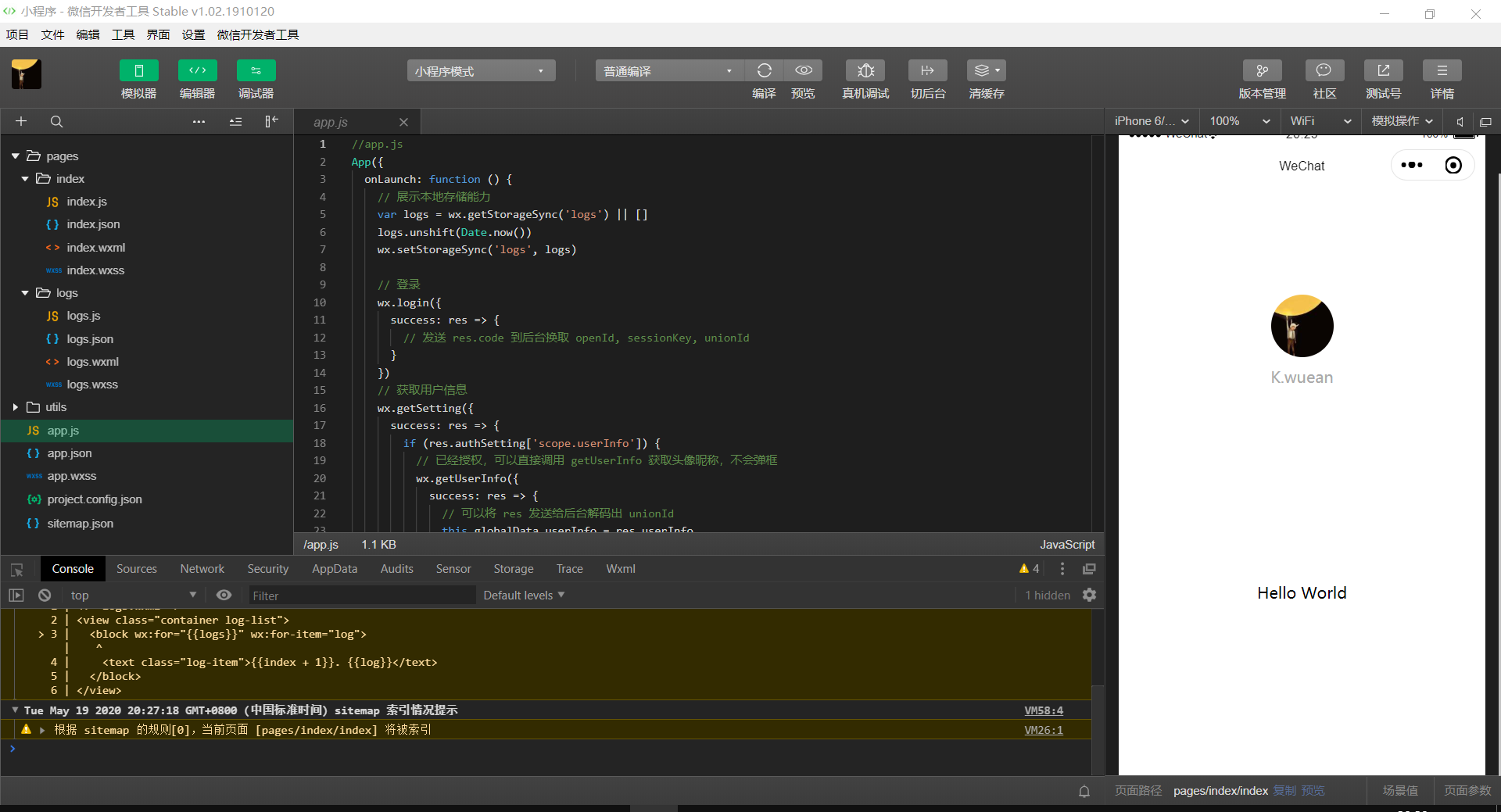Open the top context dropdown
This screenshot has height=812, width=1501.
point(133,596)
